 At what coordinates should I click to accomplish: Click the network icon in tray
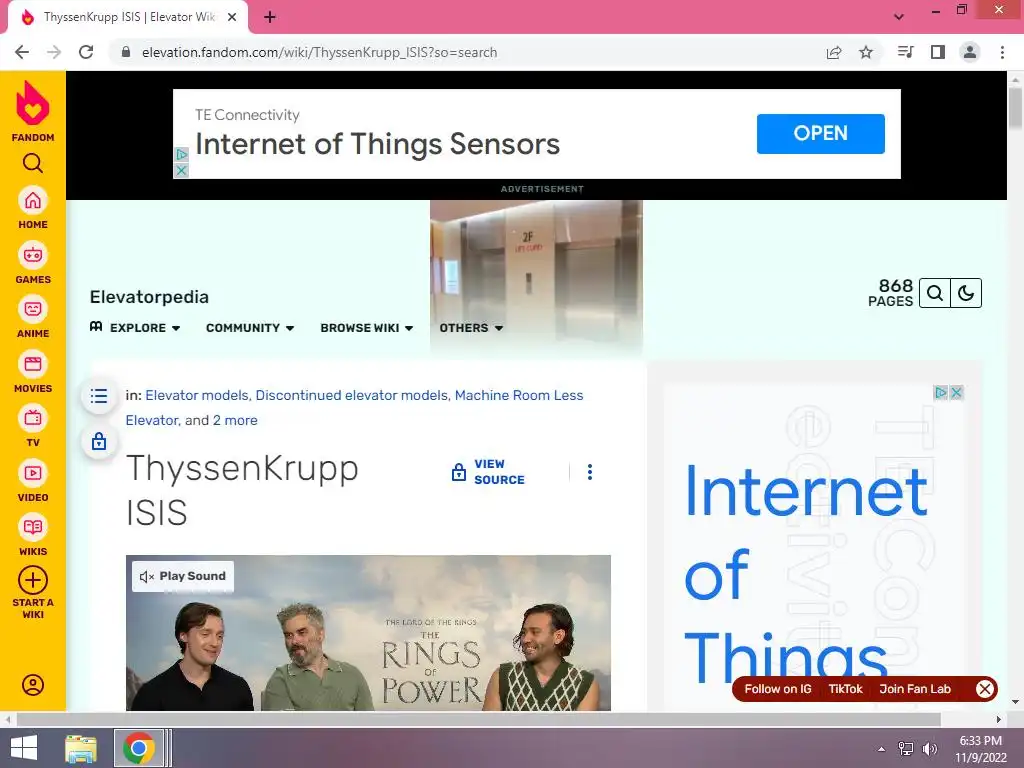tap(906, 749)
